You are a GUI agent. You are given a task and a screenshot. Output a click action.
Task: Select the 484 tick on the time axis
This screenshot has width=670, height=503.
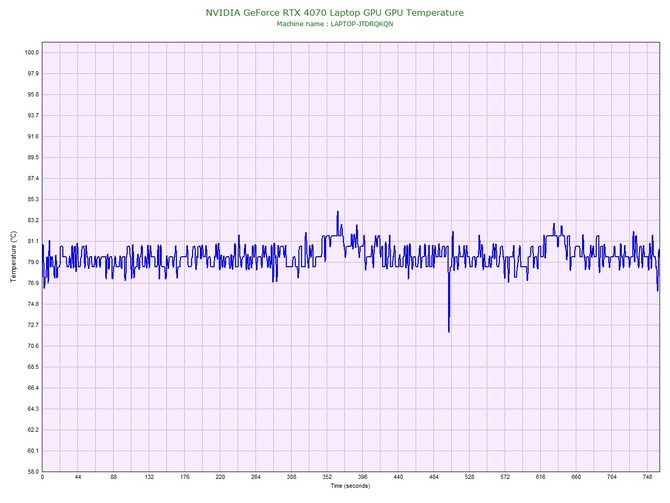click(x=434, y=478)
